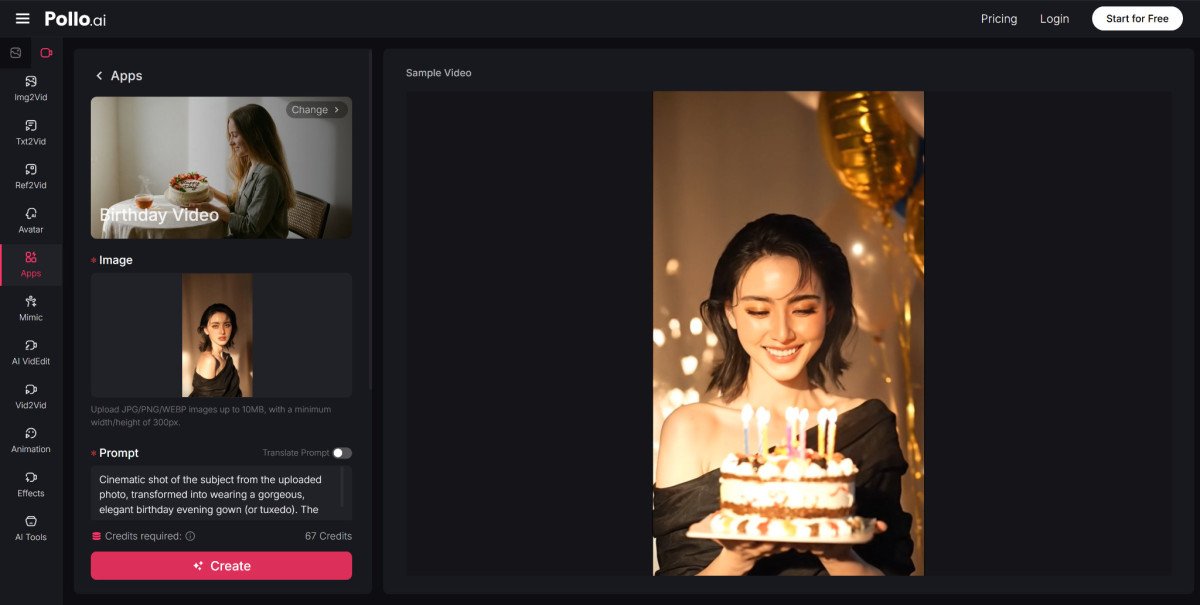Select the Avatar tool
Viewport: 1200px width, 605px height.
coord(30,222)
